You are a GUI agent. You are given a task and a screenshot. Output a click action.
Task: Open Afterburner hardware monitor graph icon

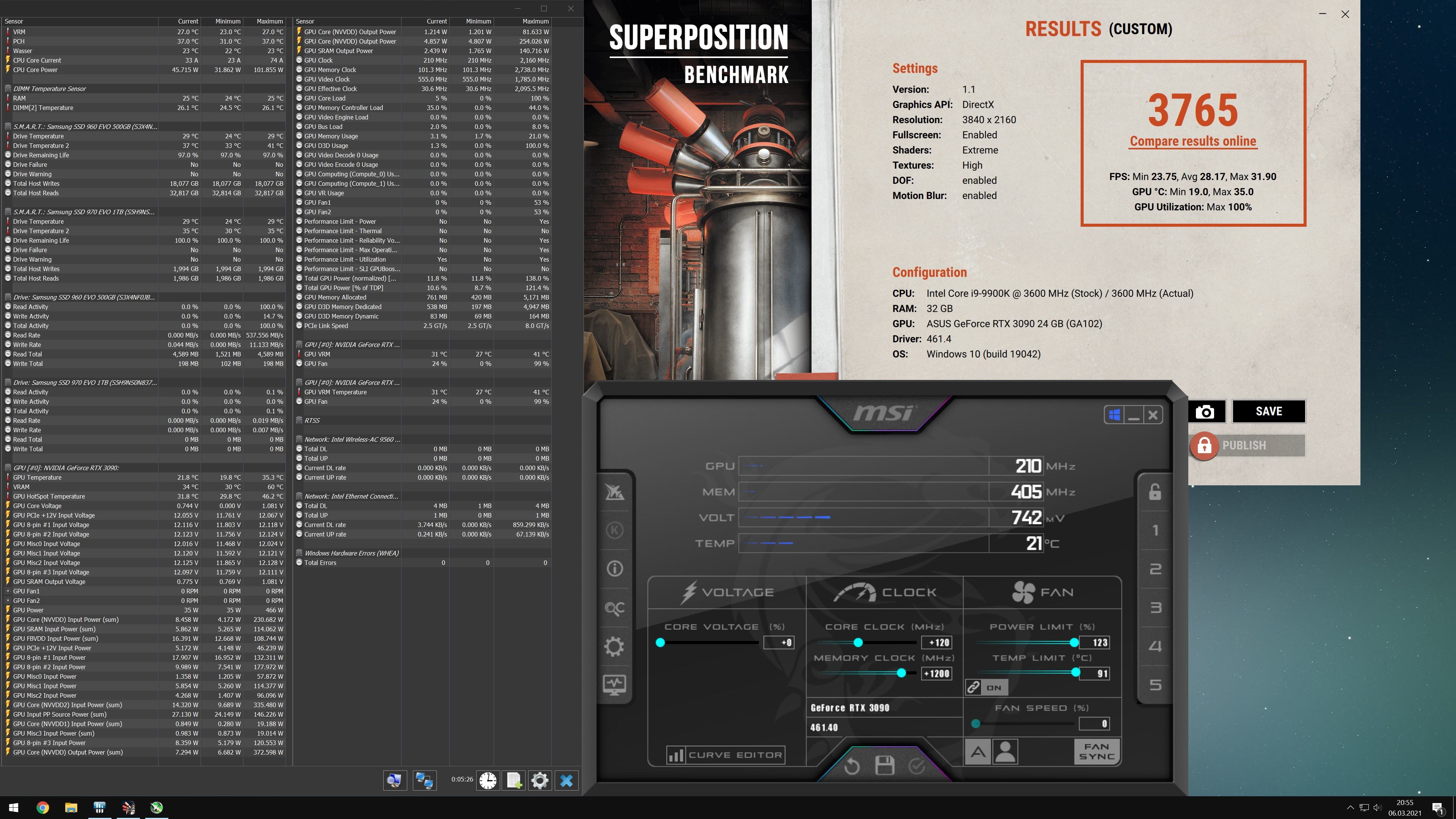coord(614,685)
